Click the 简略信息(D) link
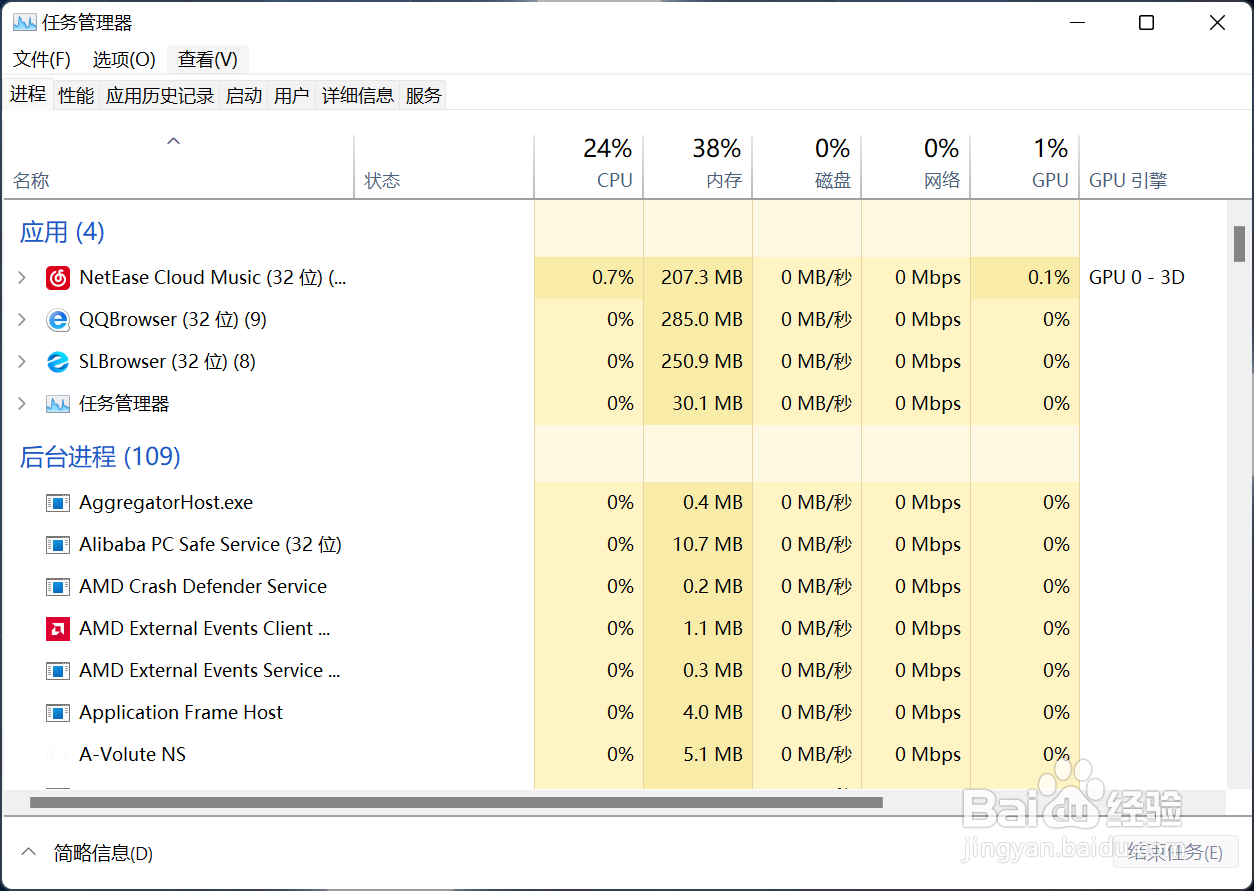This screenshot has height=891, width=1254. coord(103,853)
